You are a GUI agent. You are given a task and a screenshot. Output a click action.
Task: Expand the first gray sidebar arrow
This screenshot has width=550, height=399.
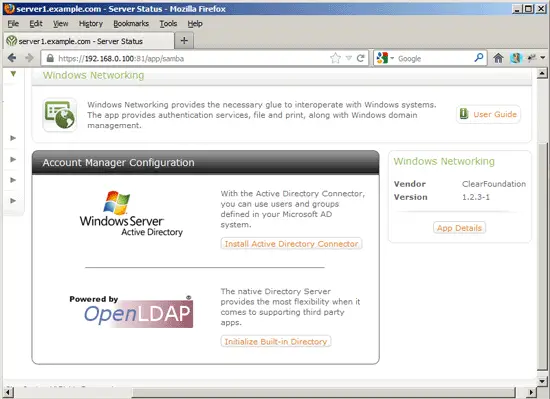point(13,138)
